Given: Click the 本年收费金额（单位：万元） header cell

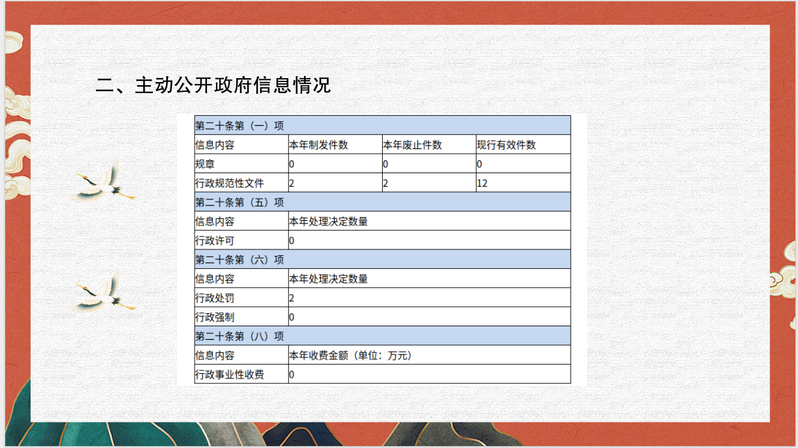Looking at the screenshot, I should pos(428,355).
